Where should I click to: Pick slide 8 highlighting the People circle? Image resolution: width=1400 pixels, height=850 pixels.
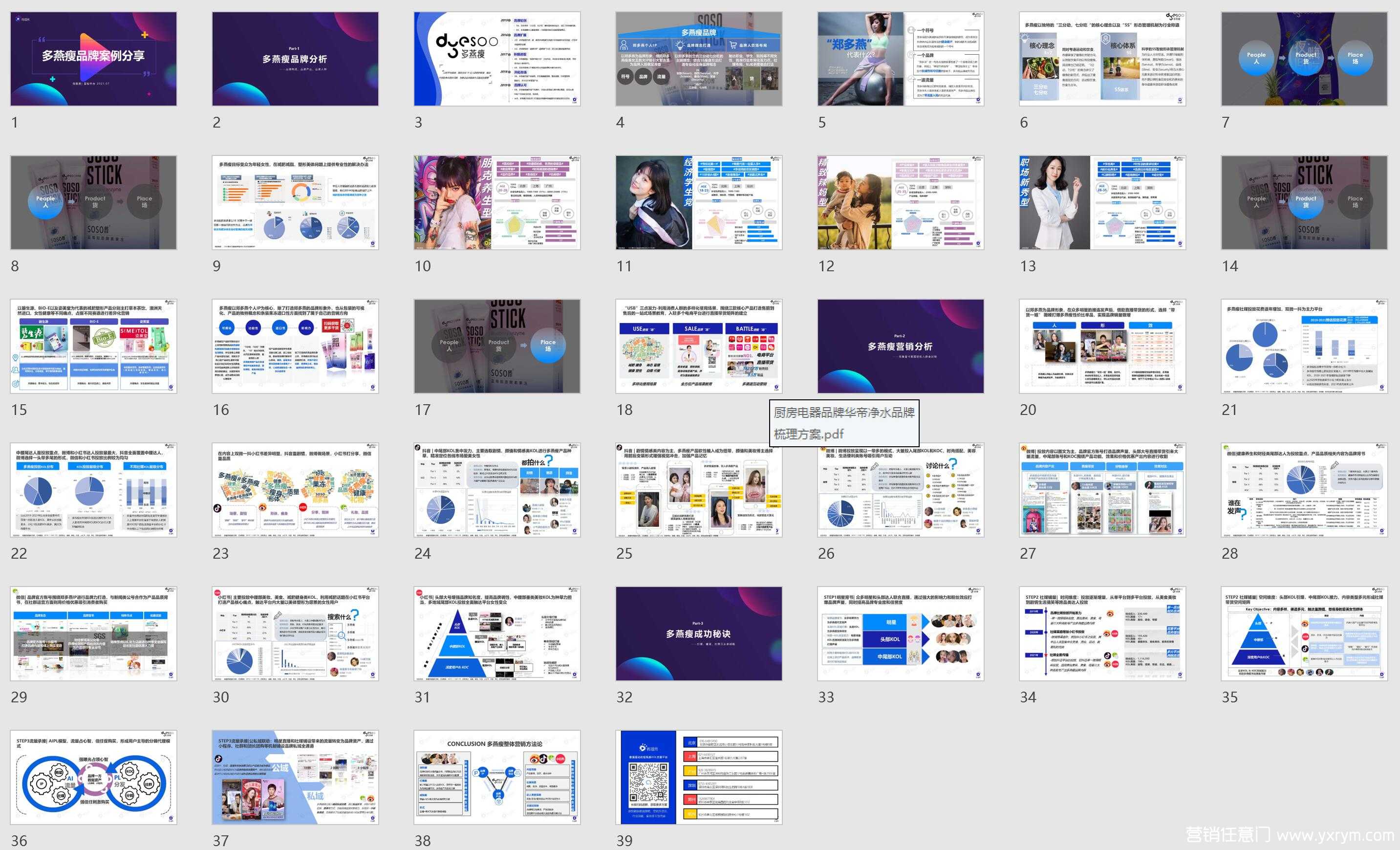[93, 203]
